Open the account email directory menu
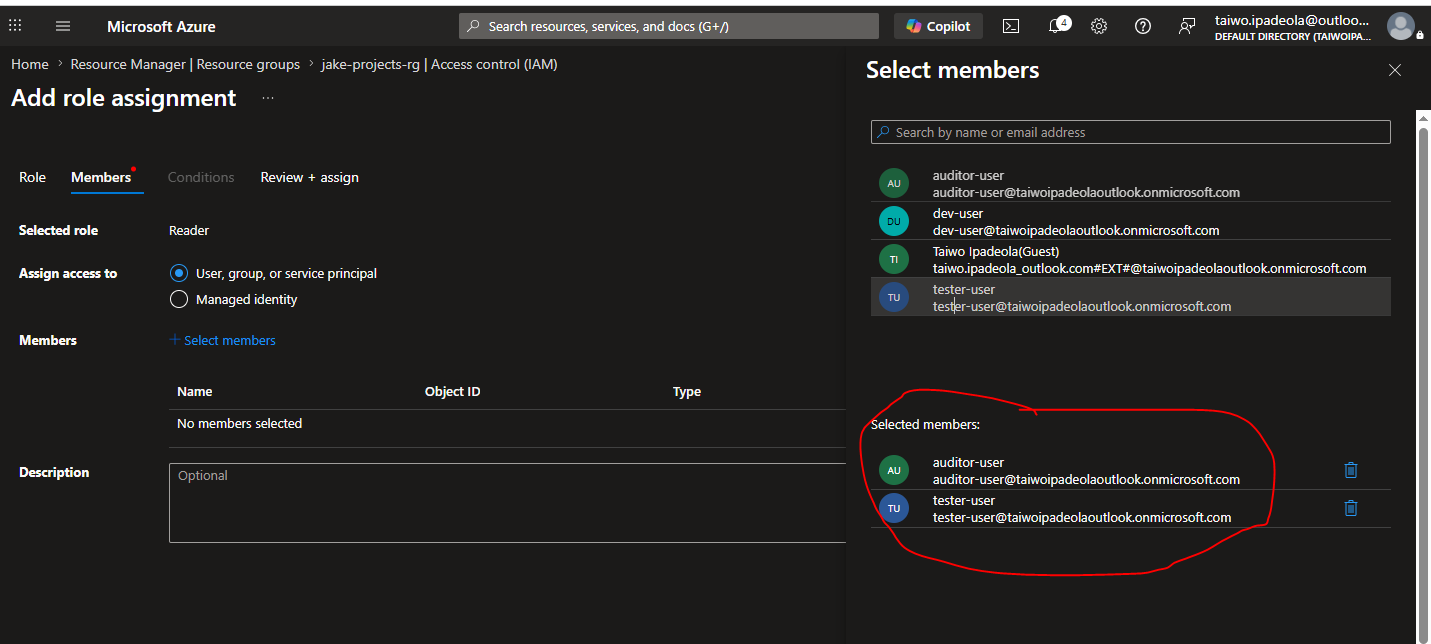The width and height of the screenshot is (1431, 644). coord(1295,27)
